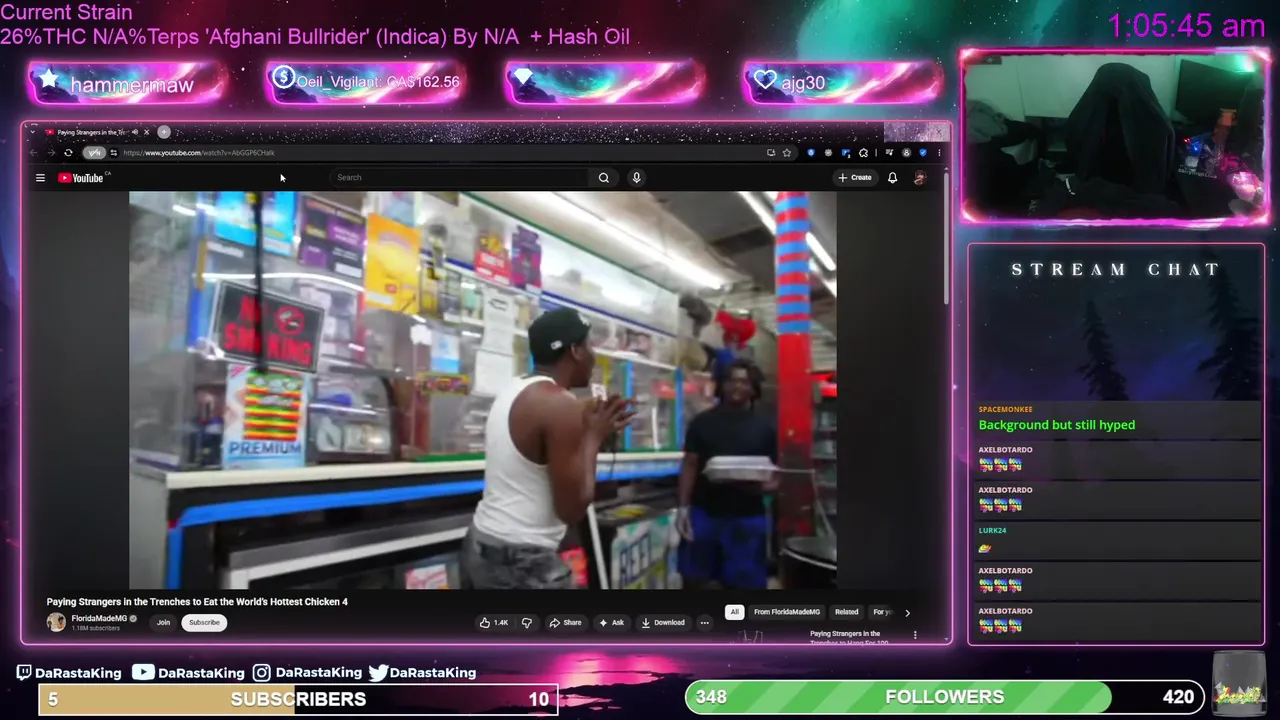Click the Twitch DaRastaKing handle
The width and height of the screenshot is (1280, 720).
69,673
